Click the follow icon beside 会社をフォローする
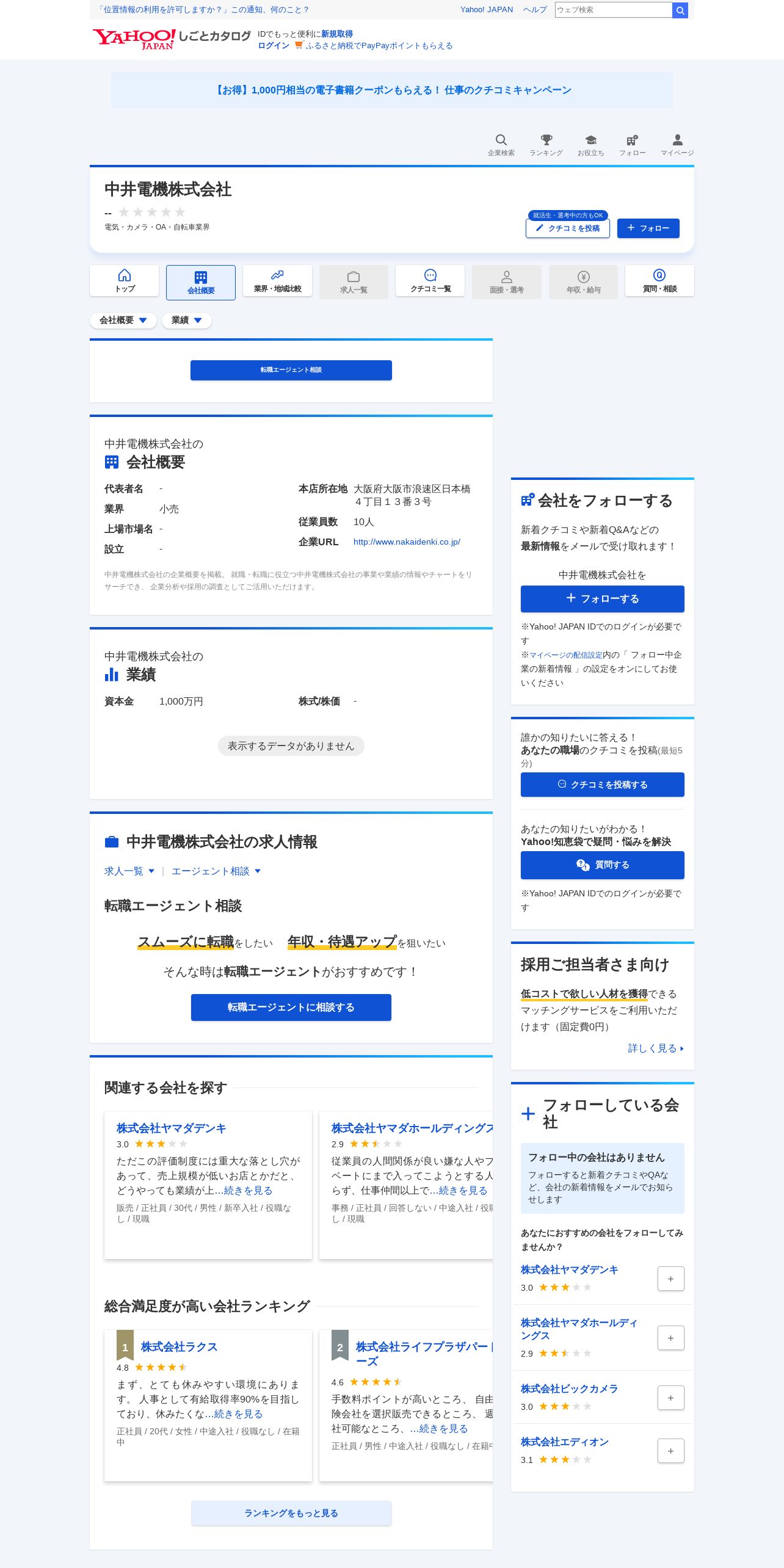 point(528,500)
